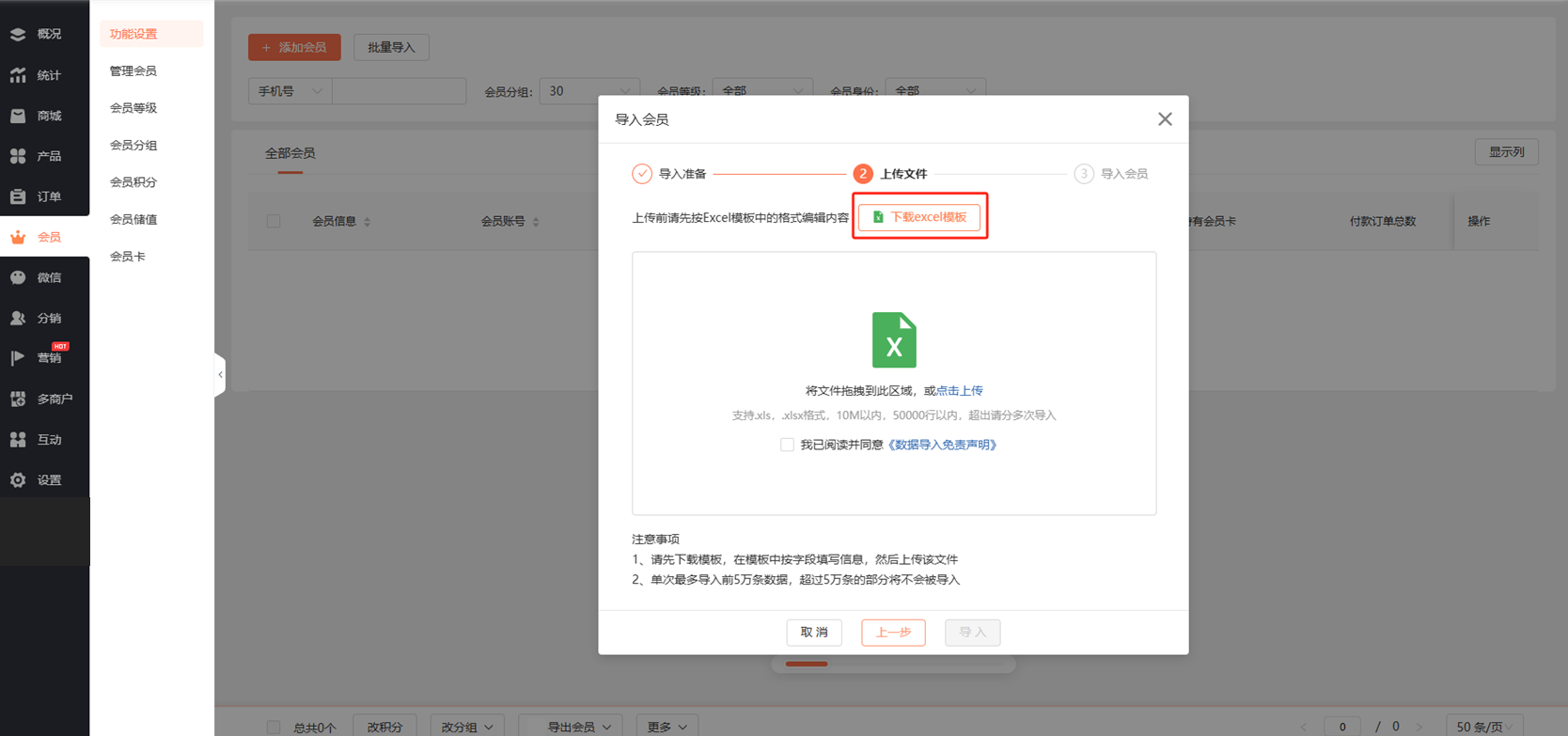Select 功能设置 in the submenu
The image size is (1568, 736).
(151, 34)
